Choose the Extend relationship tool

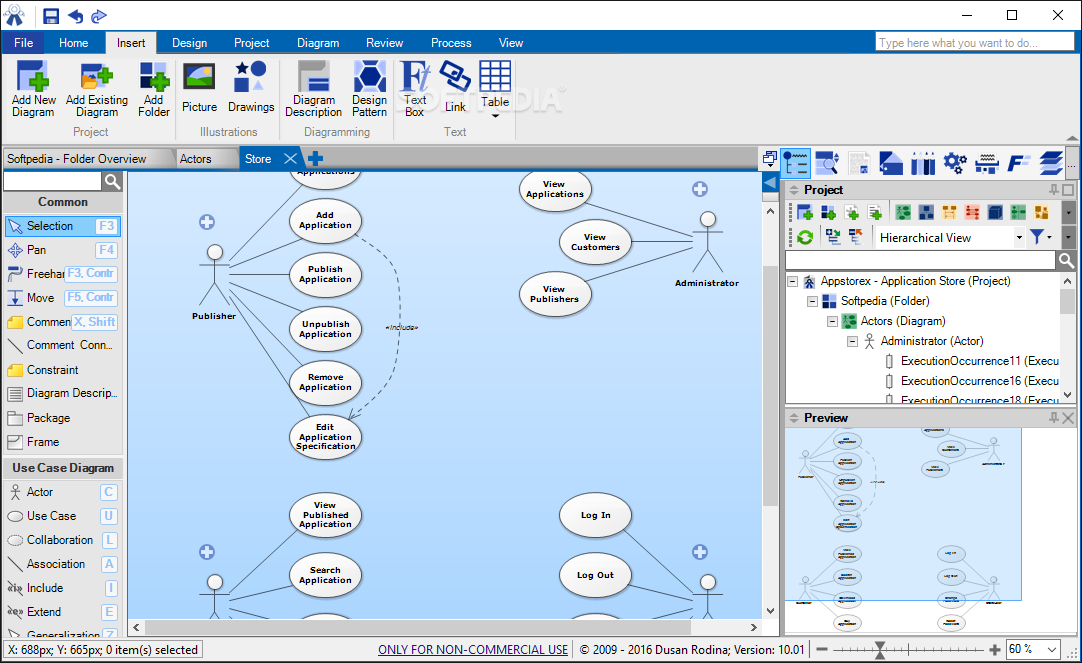tap(62, 612)
